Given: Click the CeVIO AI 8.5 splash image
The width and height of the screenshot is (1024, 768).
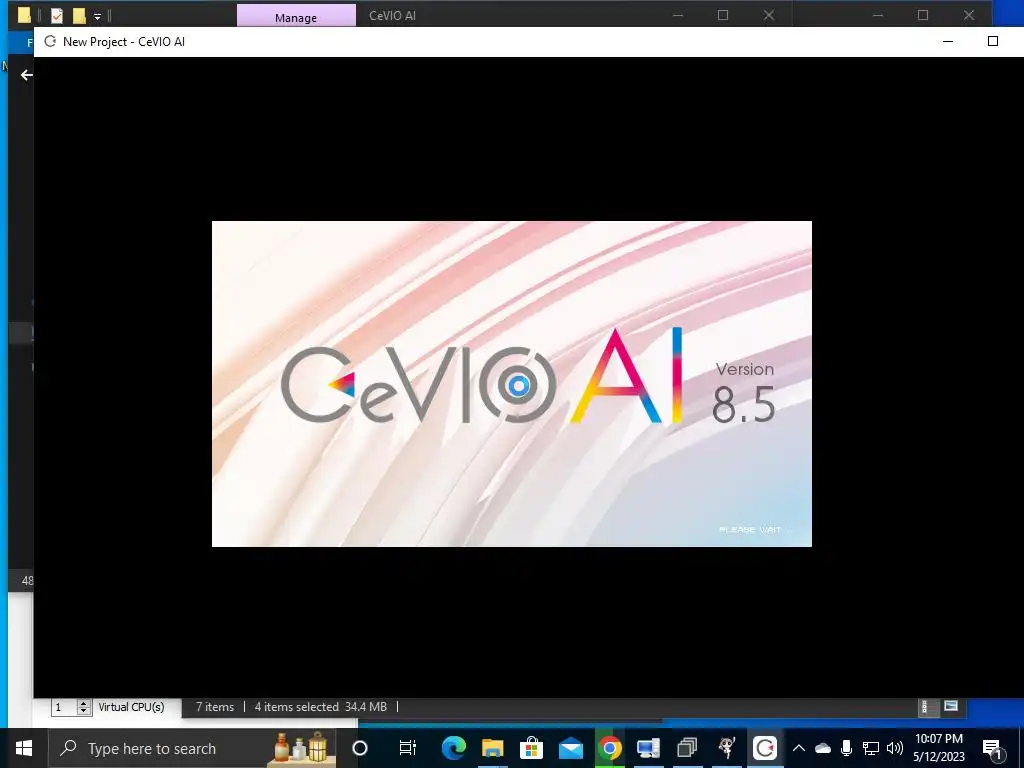Looking at the screenshot, I should click(x=512, y=384).
